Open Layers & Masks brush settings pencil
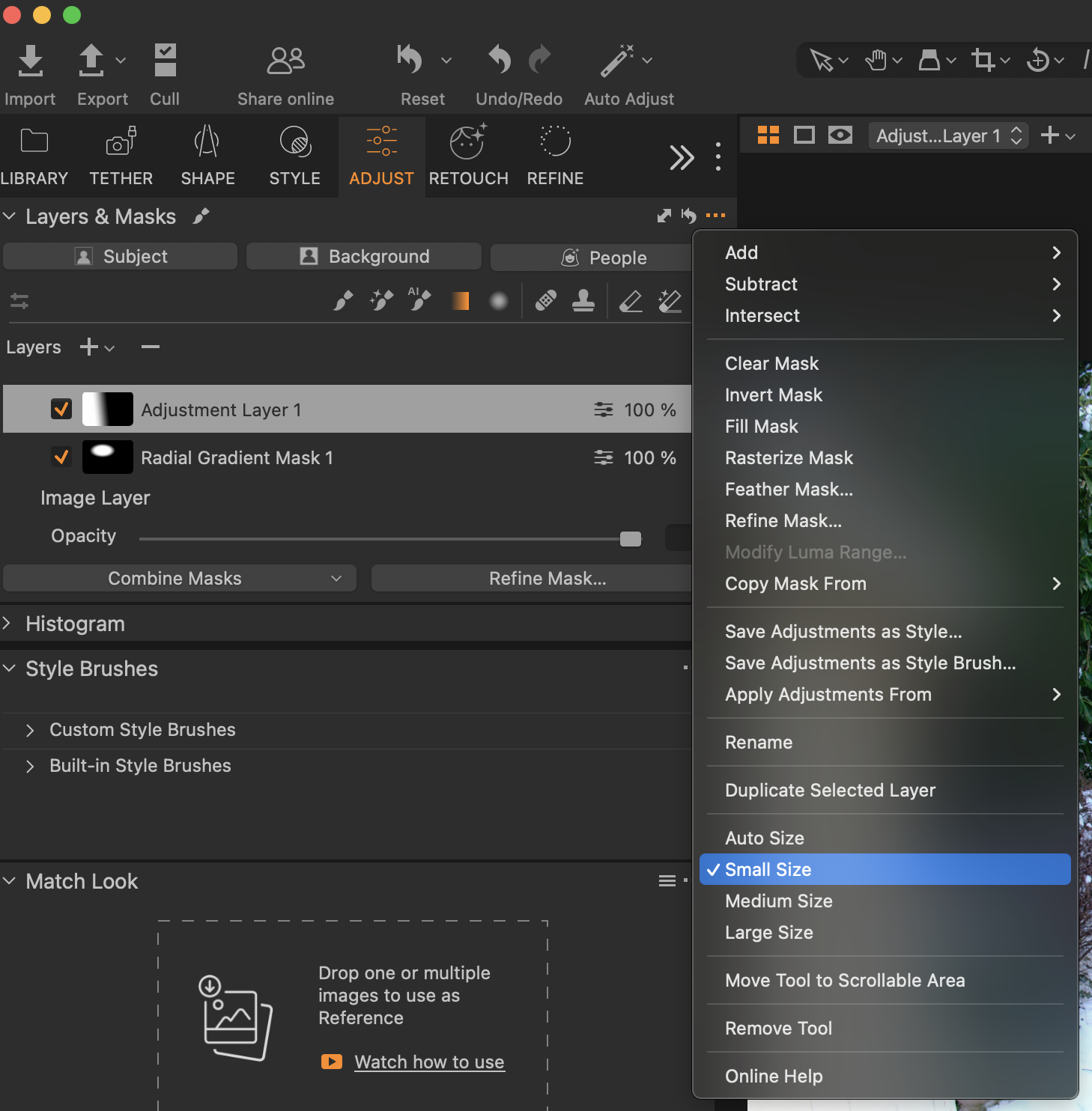This screenshot has width=1092, height=1111. pos(201,216)
